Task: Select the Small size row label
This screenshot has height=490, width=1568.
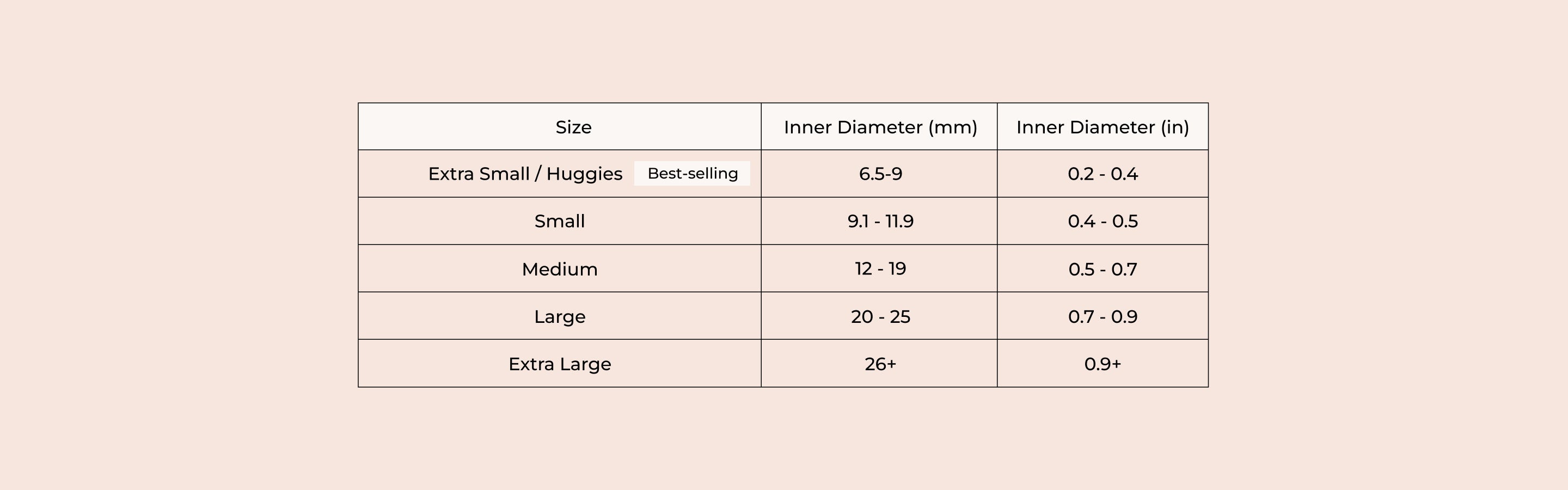Action: coord(559,221)
